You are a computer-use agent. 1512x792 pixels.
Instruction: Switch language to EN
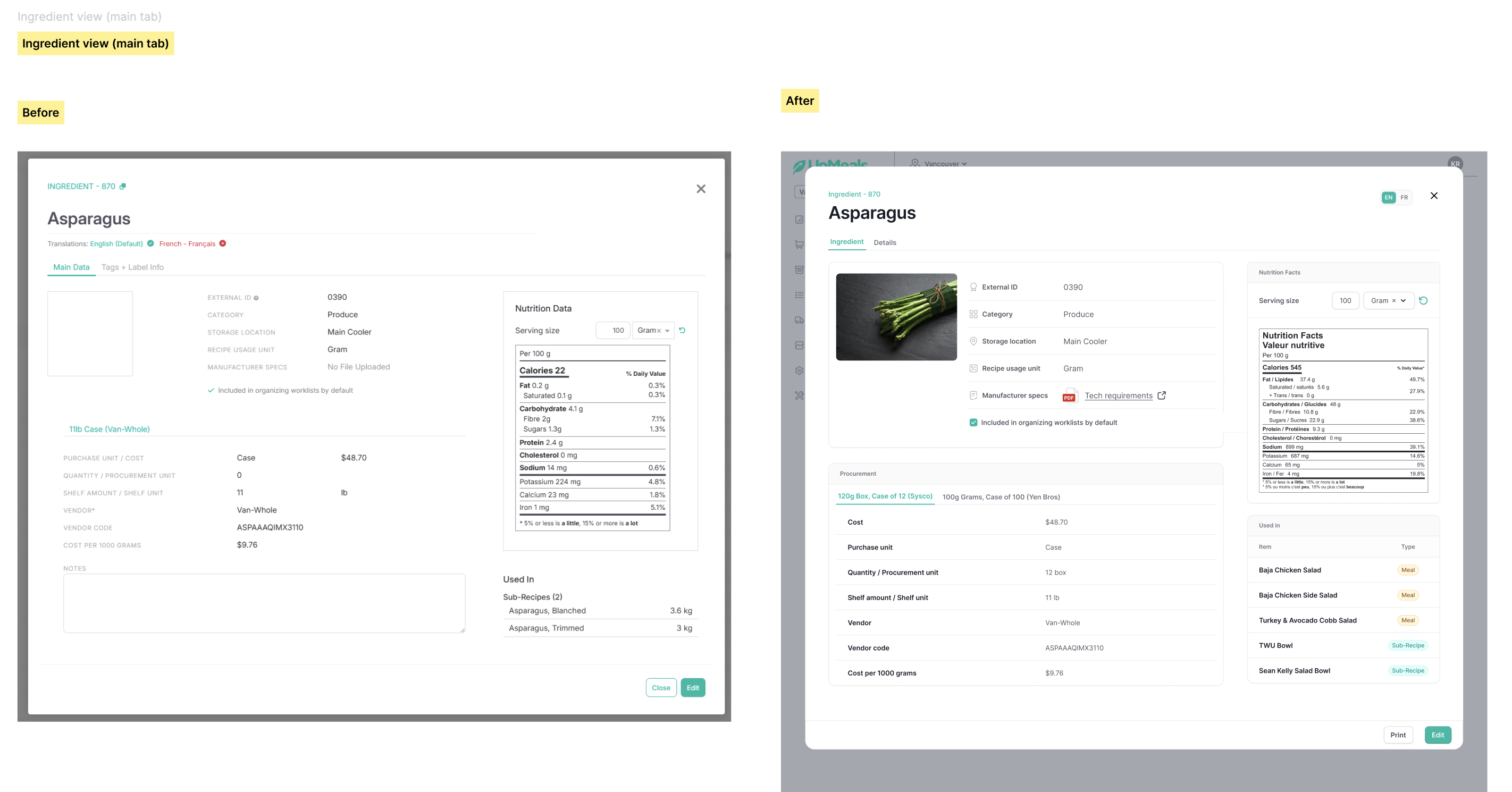(x=1389, y=198)
